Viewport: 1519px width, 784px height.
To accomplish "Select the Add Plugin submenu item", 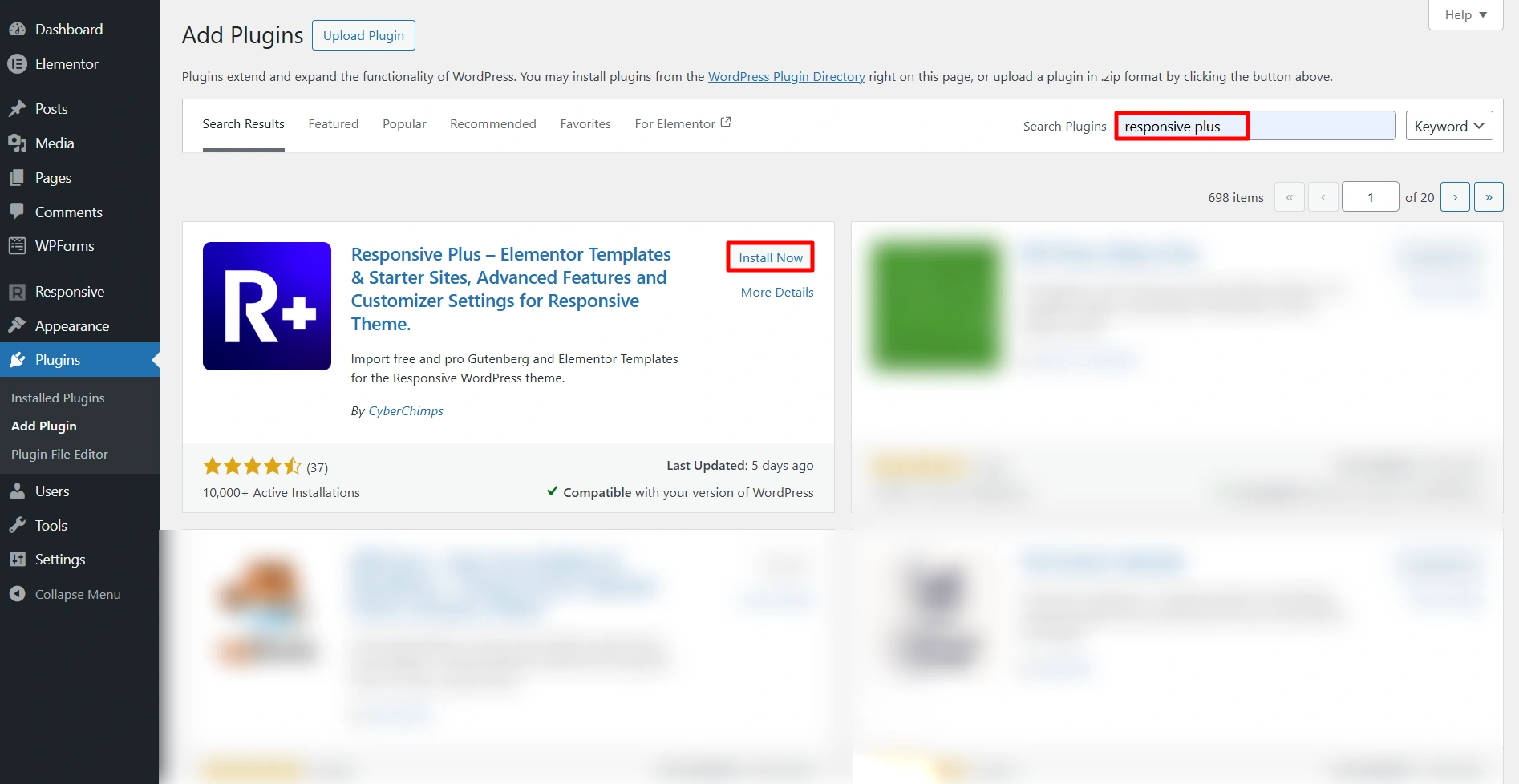I will coord(44,426).
